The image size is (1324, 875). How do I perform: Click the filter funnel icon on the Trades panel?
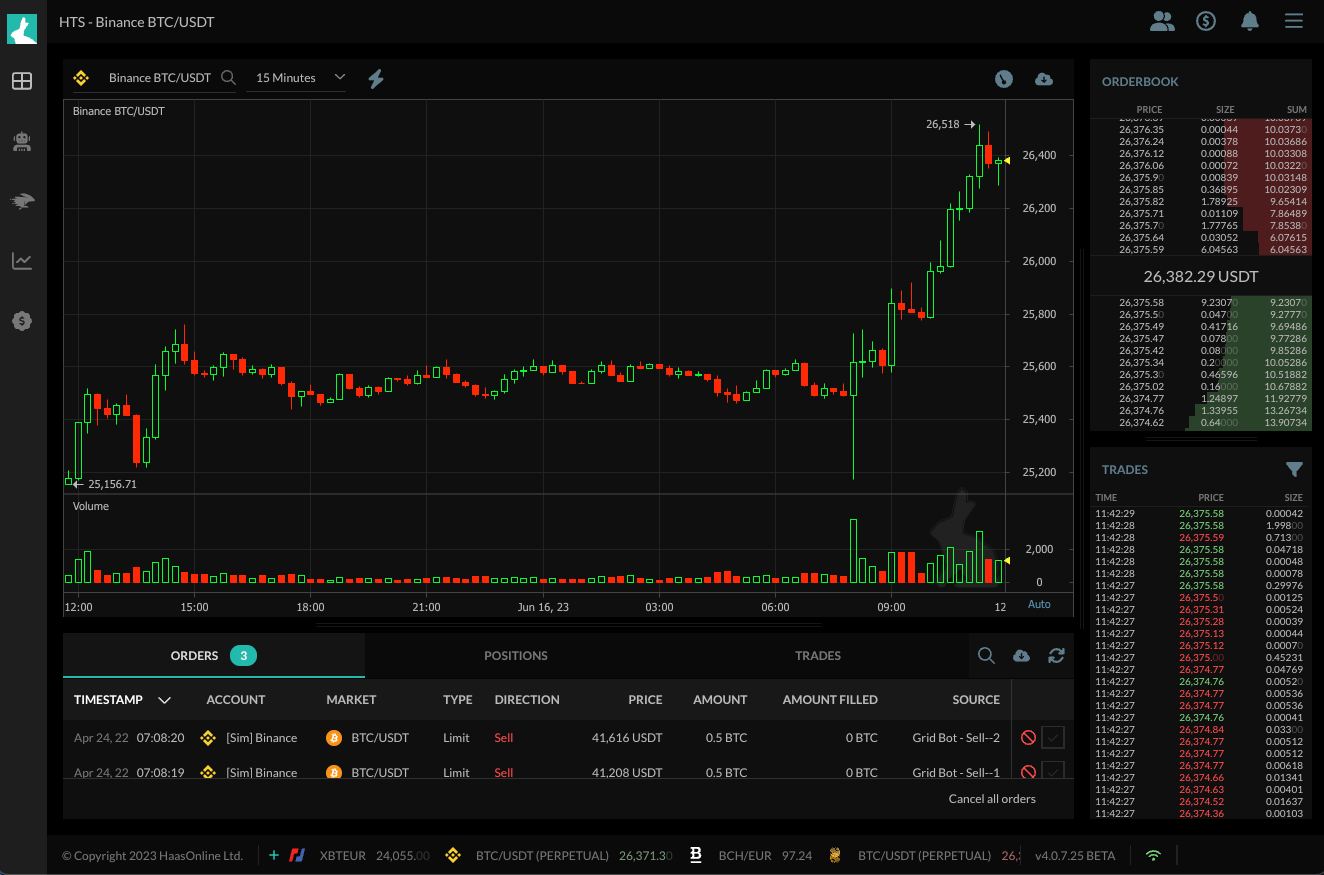tap(1295, 469)
